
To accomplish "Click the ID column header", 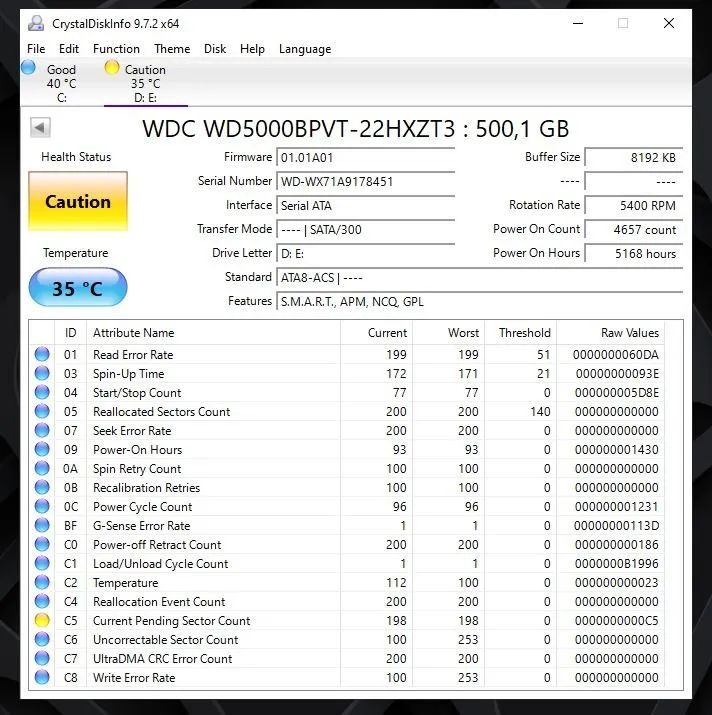I will pos(70,332).
